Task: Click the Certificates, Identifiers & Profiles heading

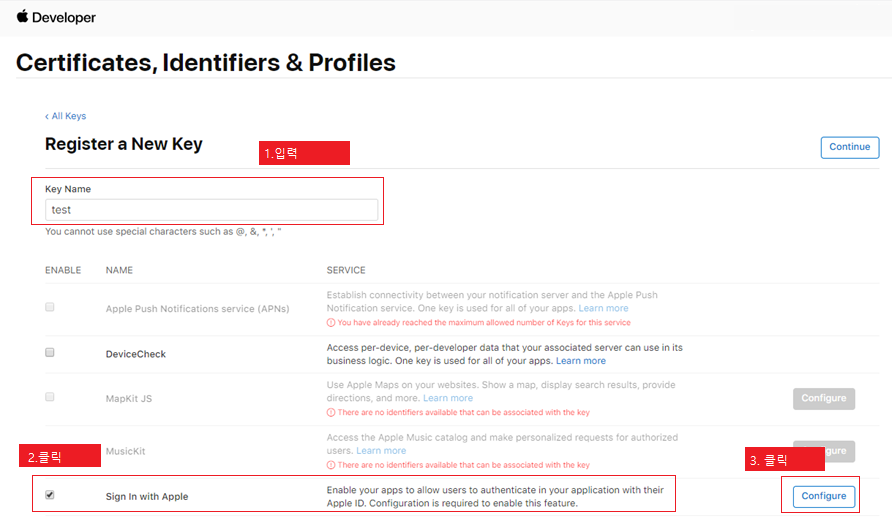Action: point(205,63)
